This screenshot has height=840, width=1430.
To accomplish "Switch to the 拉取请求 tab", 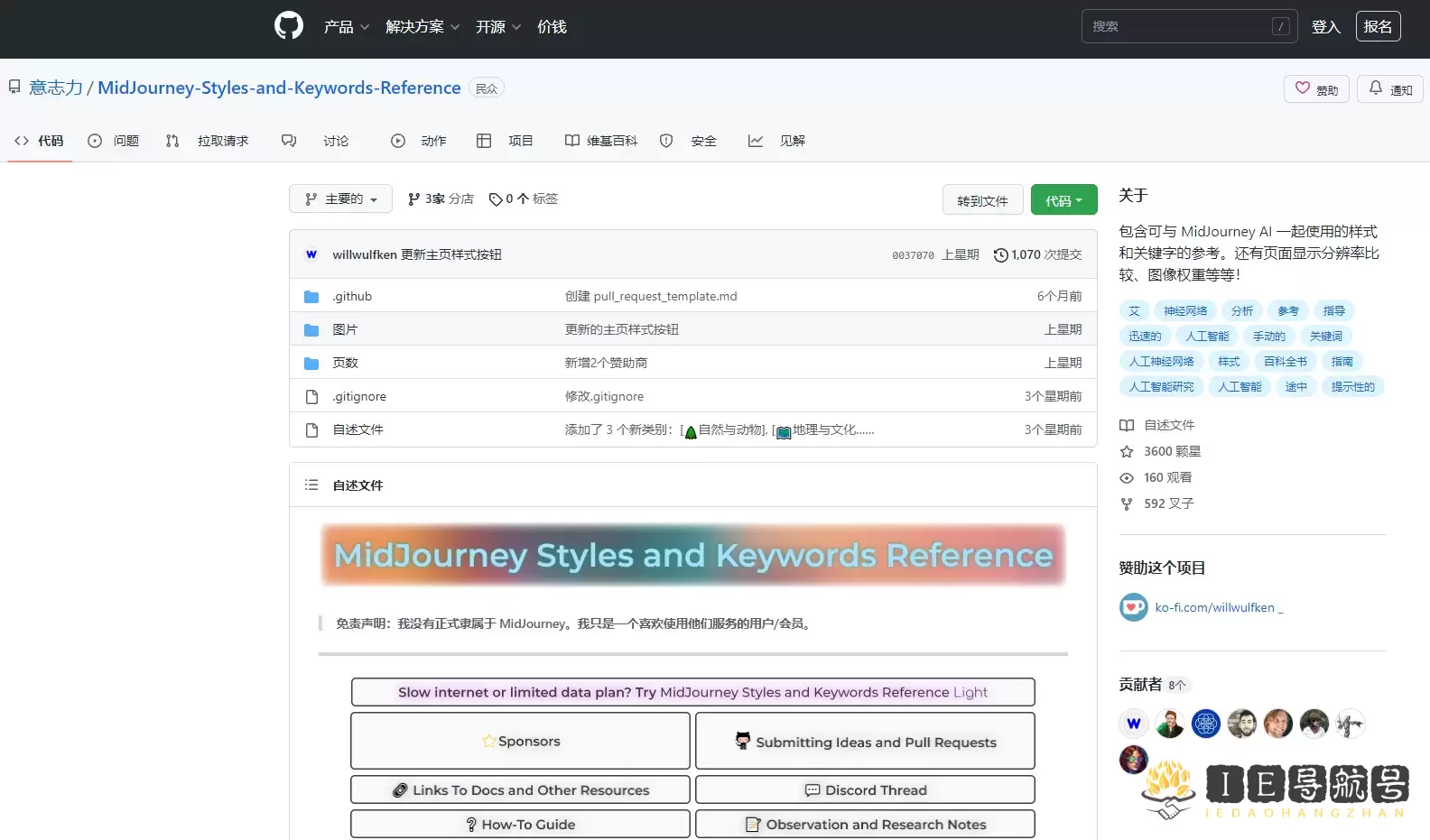I will coord(208,141).
